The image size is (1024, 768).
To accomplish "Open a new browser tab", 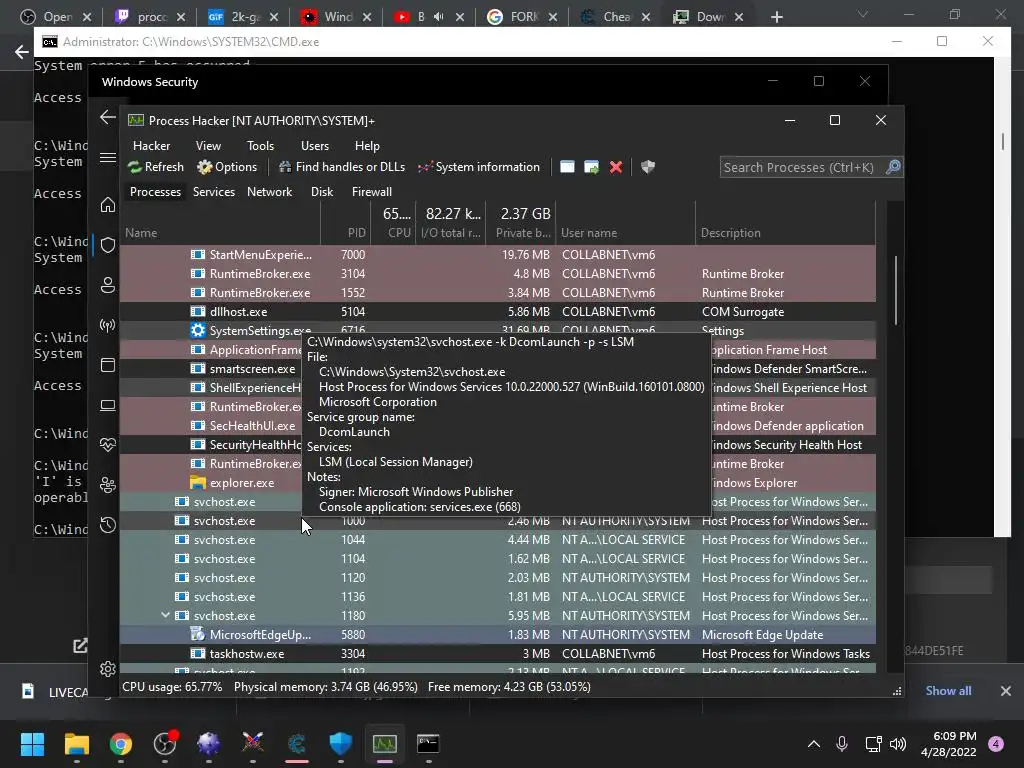I will coord(776,17).
